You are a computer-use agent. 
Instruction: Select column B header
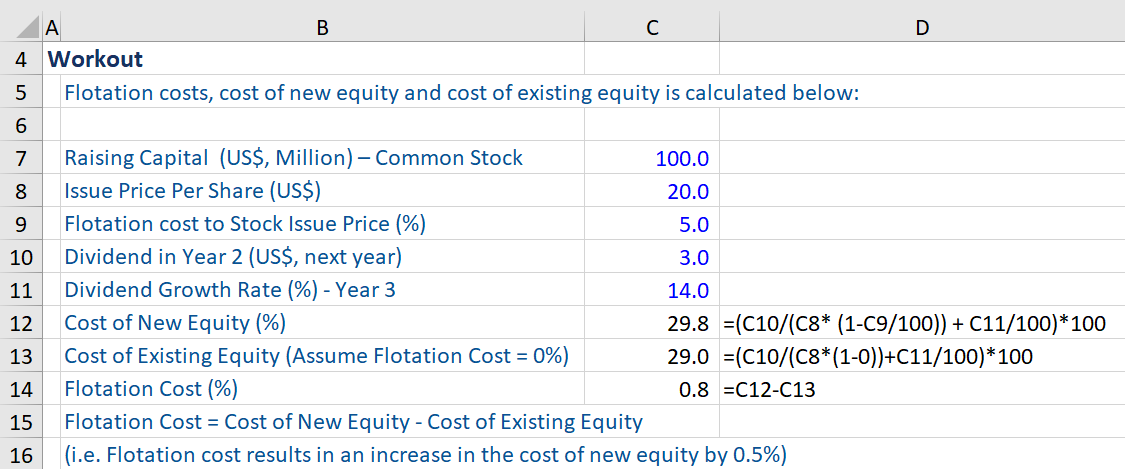(322, 28)
